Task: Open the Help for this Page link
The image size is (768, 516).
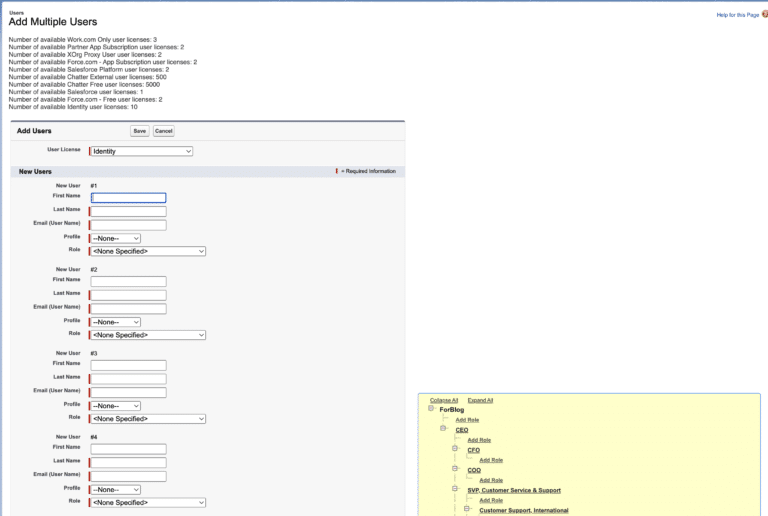Action: tap(738, 15)
